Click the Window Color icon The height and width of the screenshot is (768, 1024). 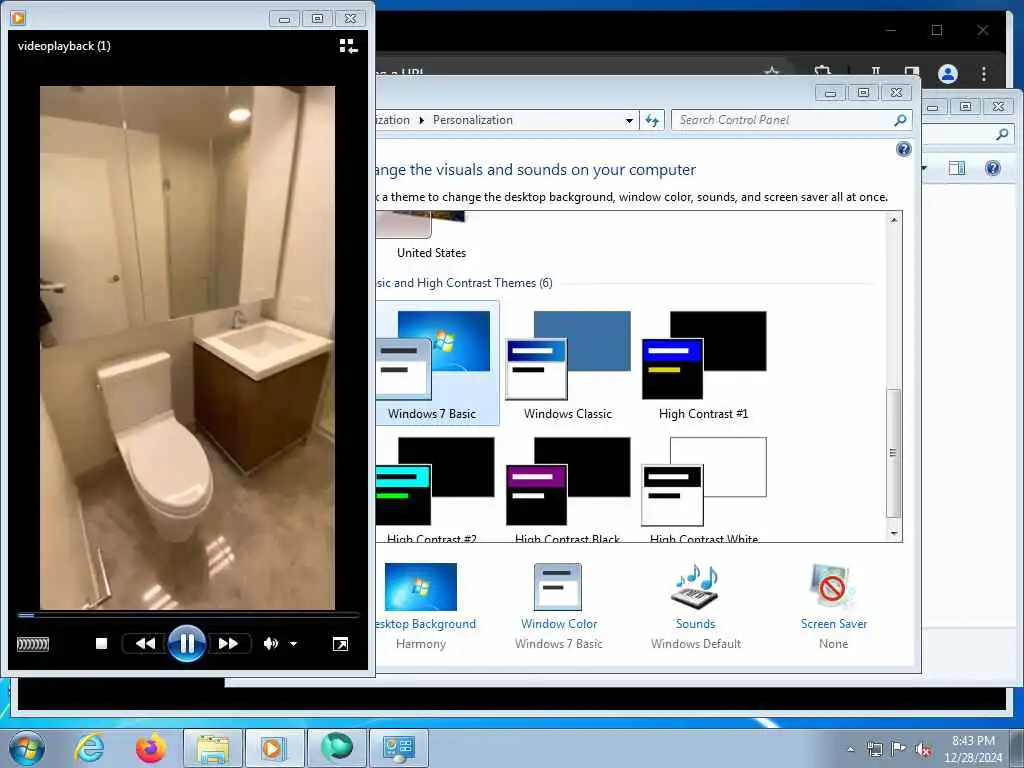pos(558,586)
